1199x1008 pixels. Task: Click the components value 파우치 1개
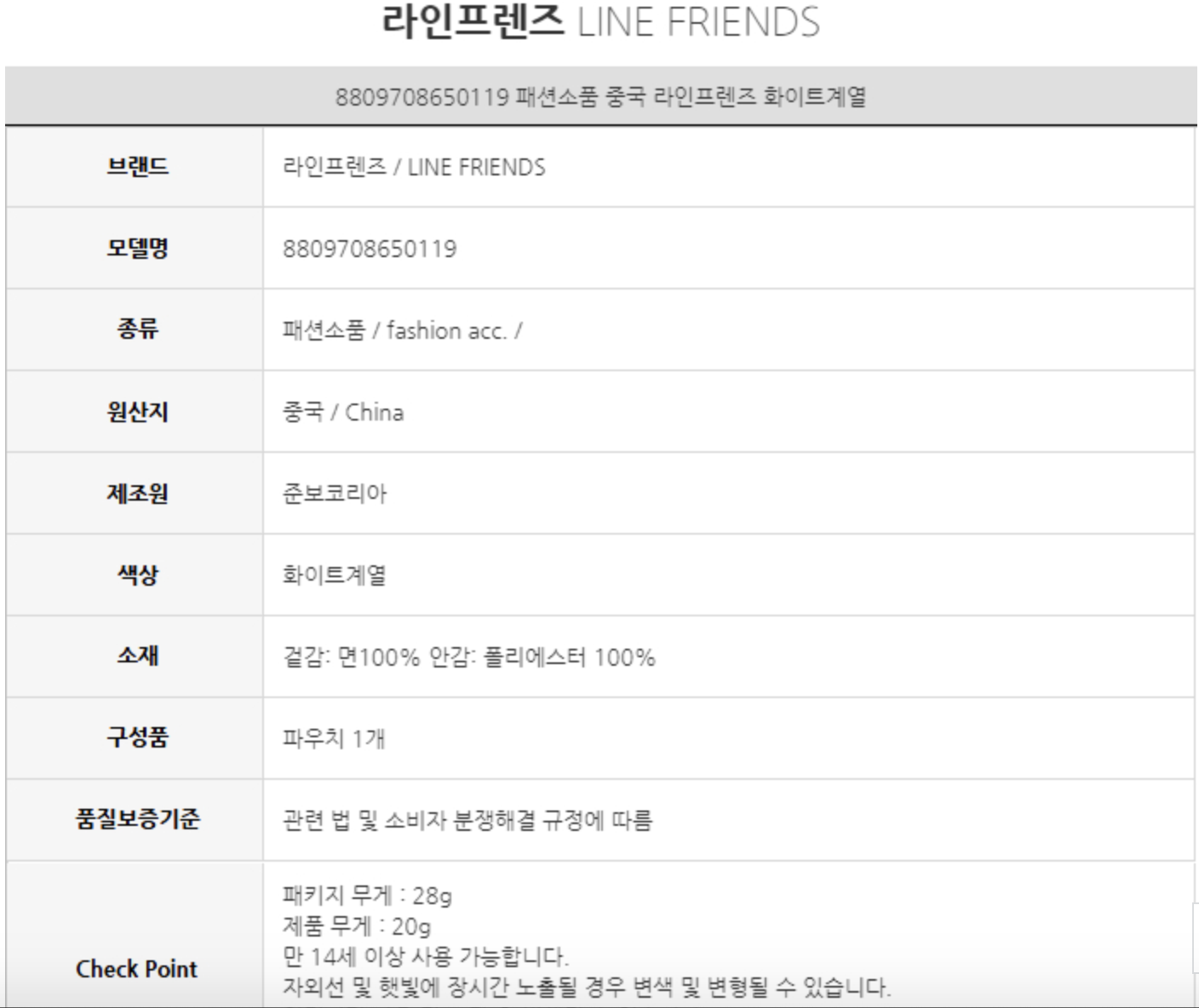coord(334,738)
